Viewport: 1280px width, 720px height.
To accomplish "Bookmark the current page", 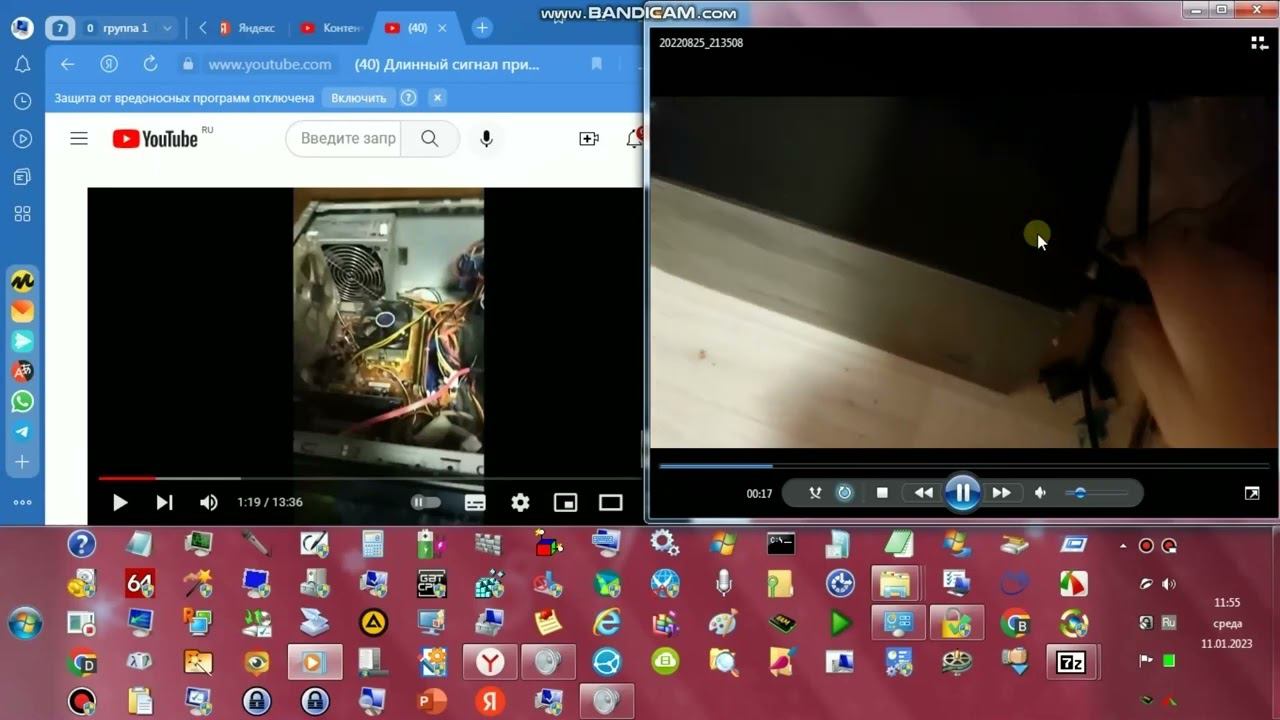I will [x=597, y=64].
